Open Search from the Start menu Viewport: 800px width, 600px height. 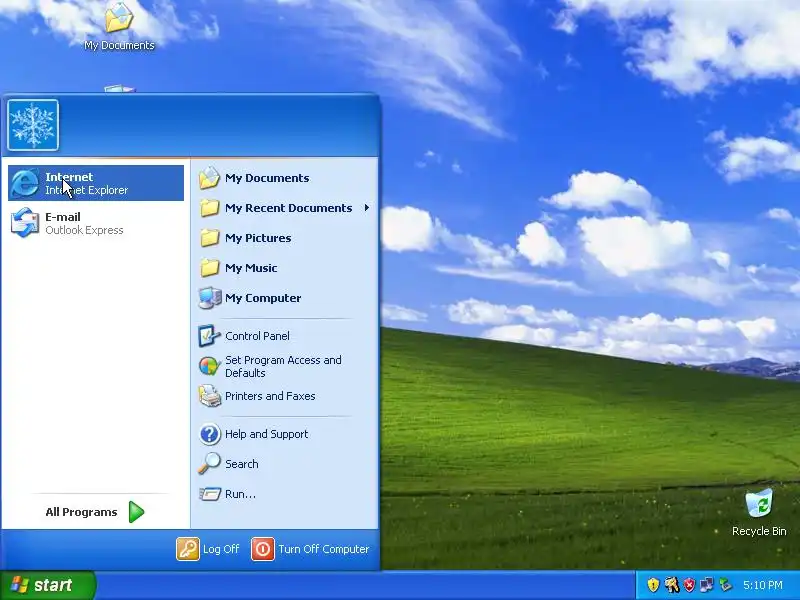pyautogui.click(x=285, y=464)
